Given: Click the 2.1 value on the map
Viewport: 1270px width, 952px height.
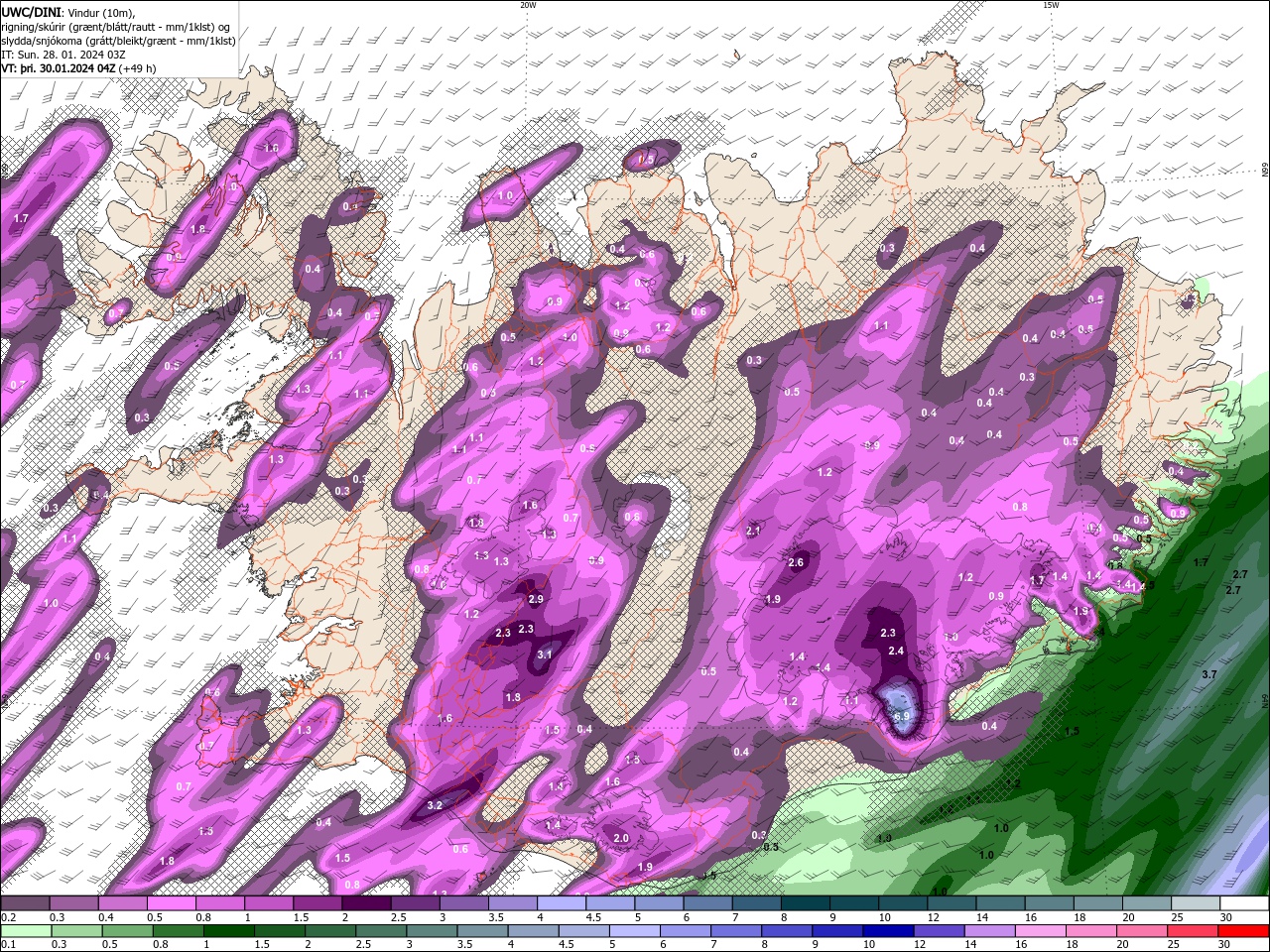Looking at the screenshot, I should click(753, 531).
